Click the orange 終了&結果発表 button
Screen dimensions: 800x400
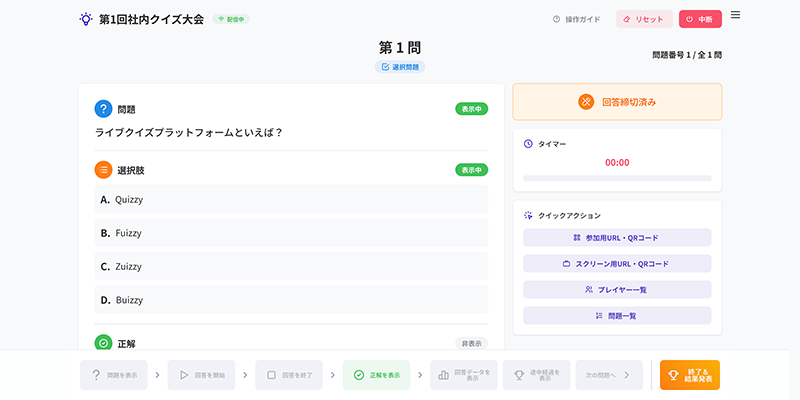tap(690, 375)
